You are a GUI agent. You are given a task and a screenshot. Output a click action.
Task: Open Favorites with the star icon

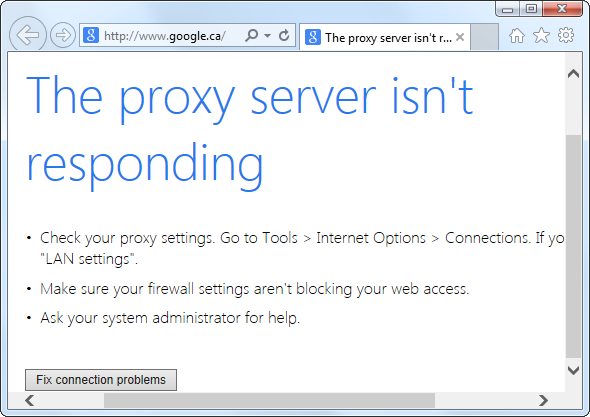point(541,35)
